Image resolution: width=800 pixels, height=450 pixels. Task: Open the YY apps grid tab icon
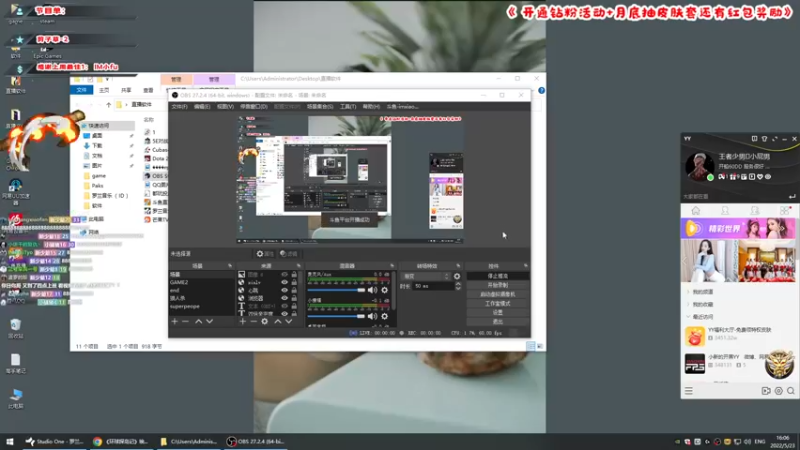tap(785, 211)
